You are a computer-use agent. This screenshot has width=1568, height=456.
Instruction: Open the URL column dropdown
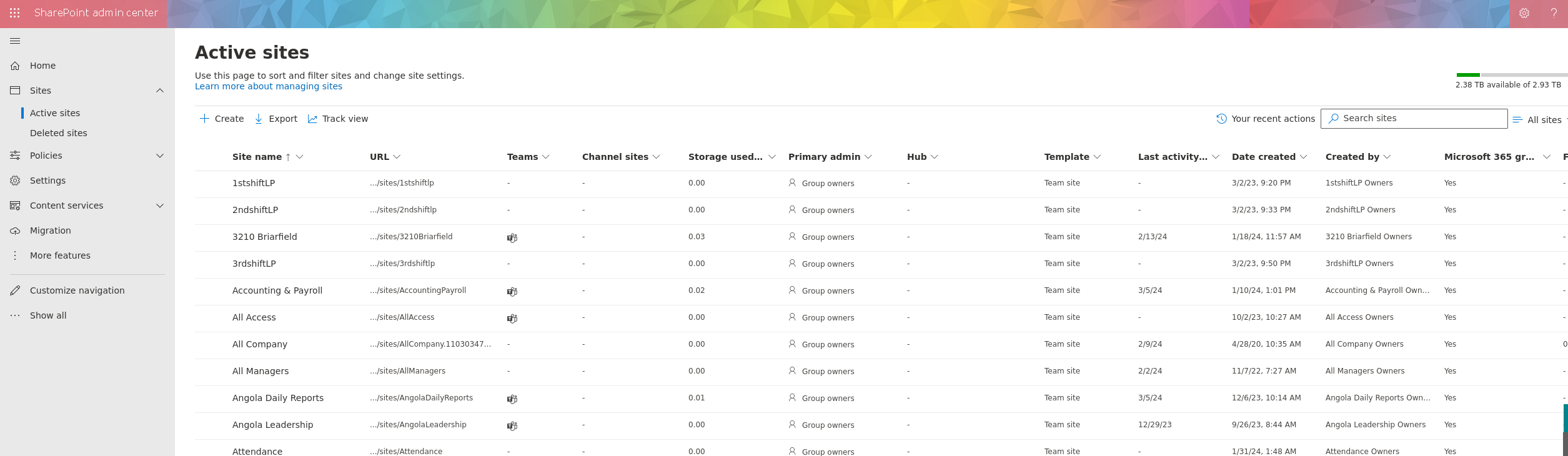click(397, 157)
